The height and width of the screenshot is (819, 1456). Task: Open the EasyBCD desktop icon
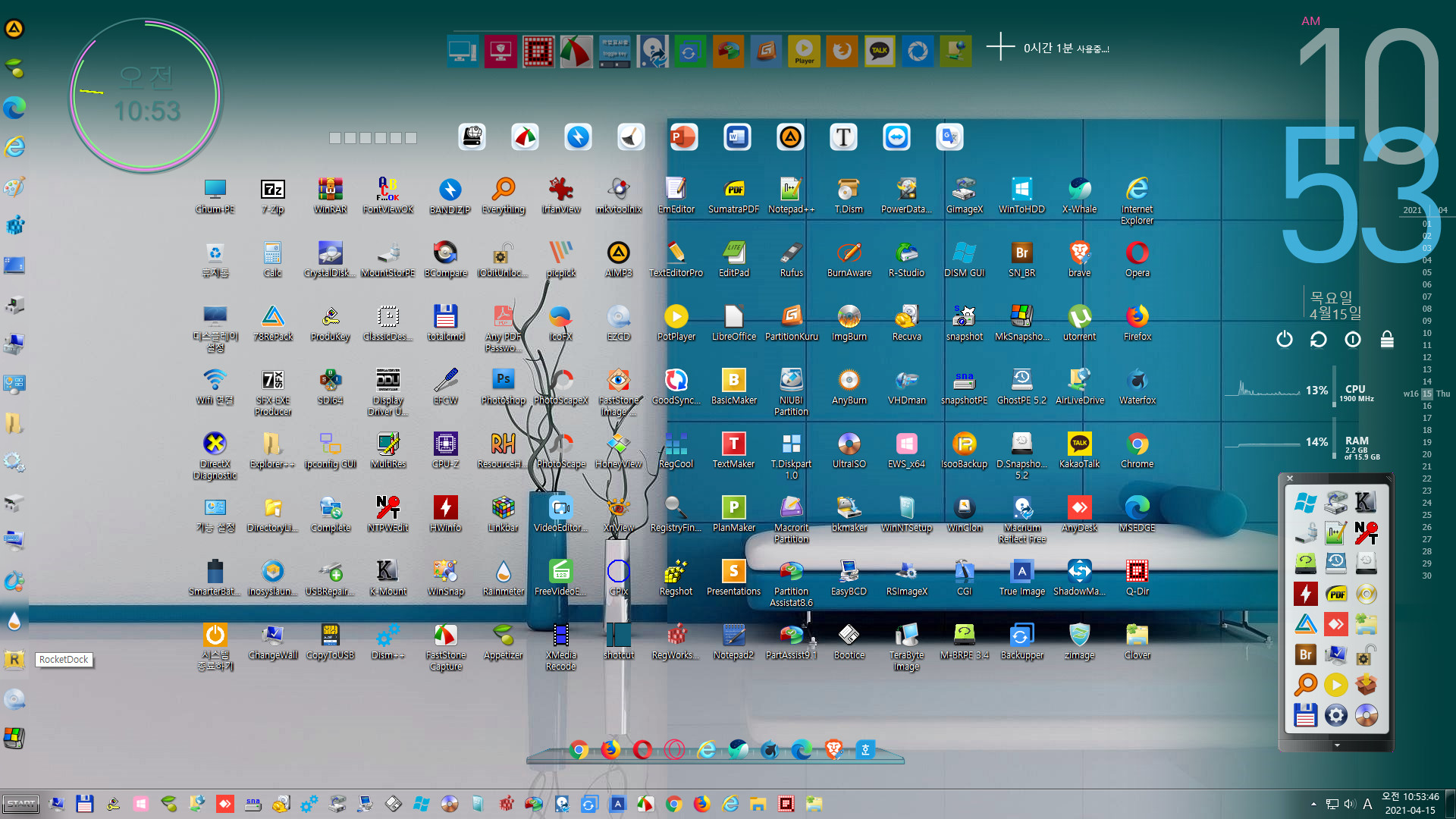point(849,577)
